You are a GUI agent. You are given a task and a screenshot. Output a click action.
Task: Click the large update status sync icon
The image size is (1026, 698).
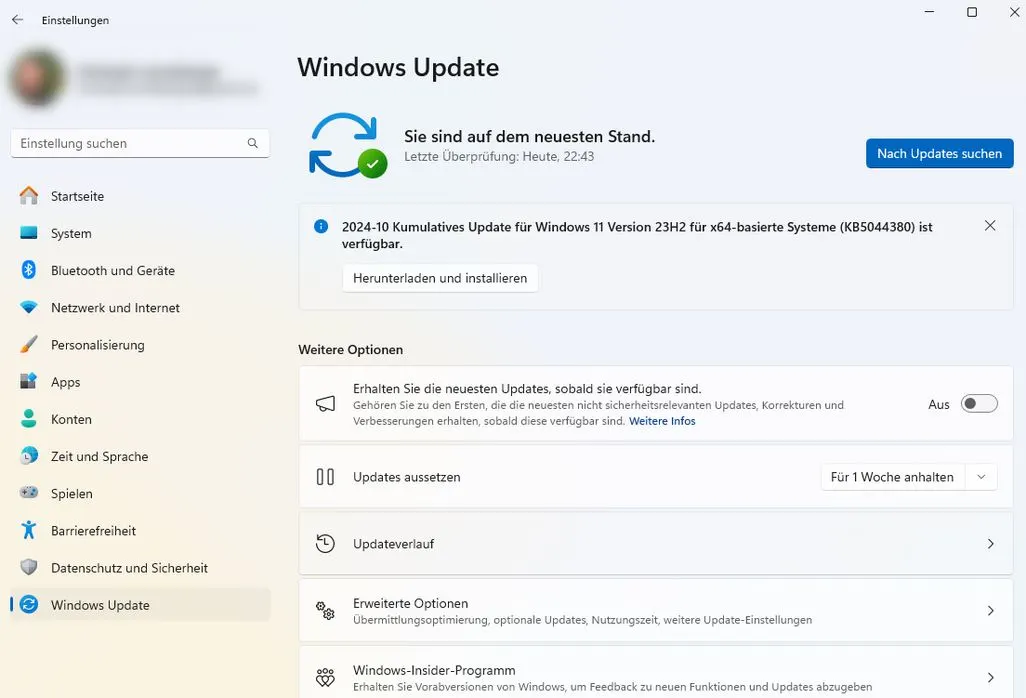(x=347, y=145)
